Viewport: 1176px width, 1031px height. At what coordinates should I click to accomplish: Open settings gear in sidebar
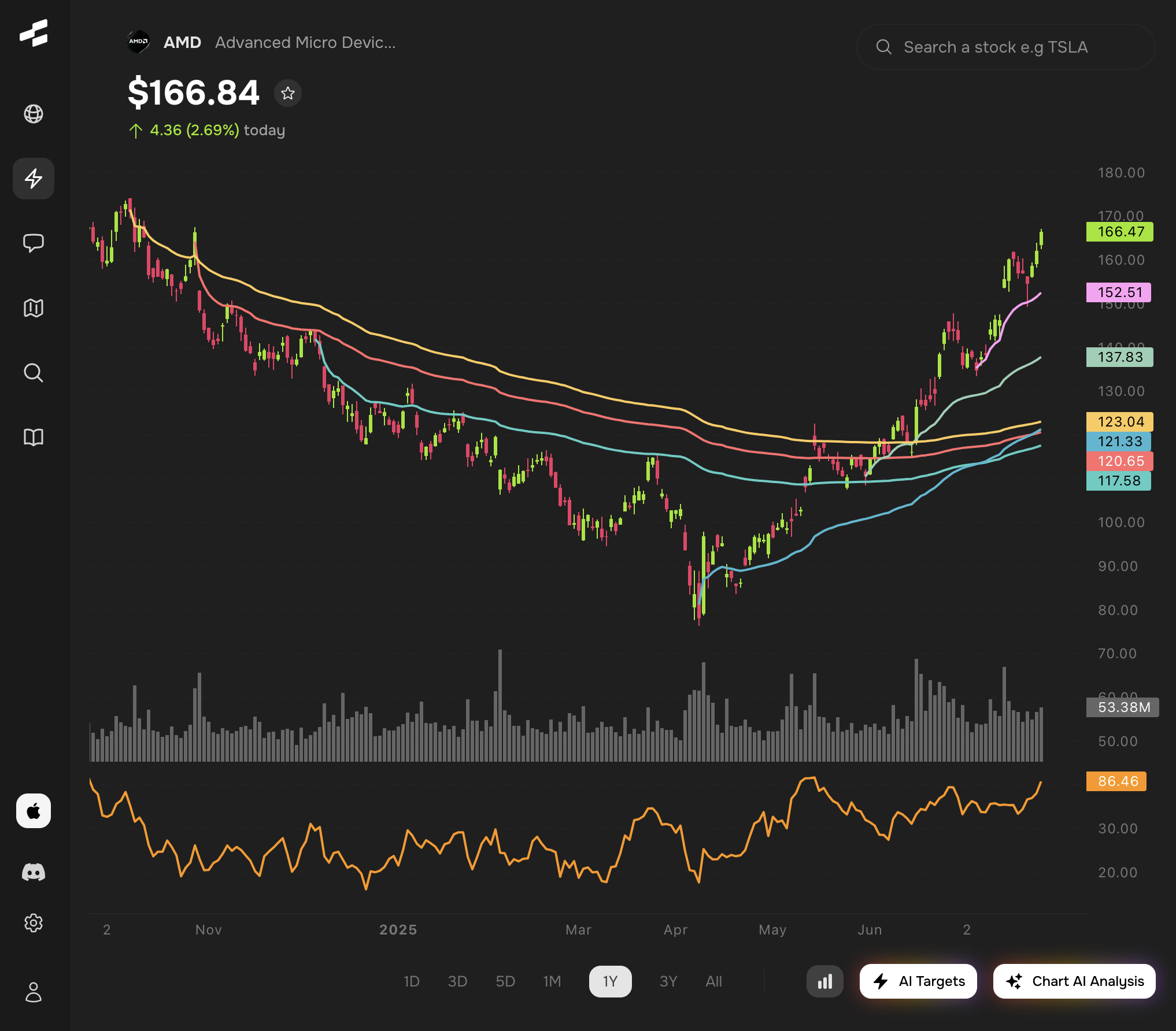tap(34, 923)
